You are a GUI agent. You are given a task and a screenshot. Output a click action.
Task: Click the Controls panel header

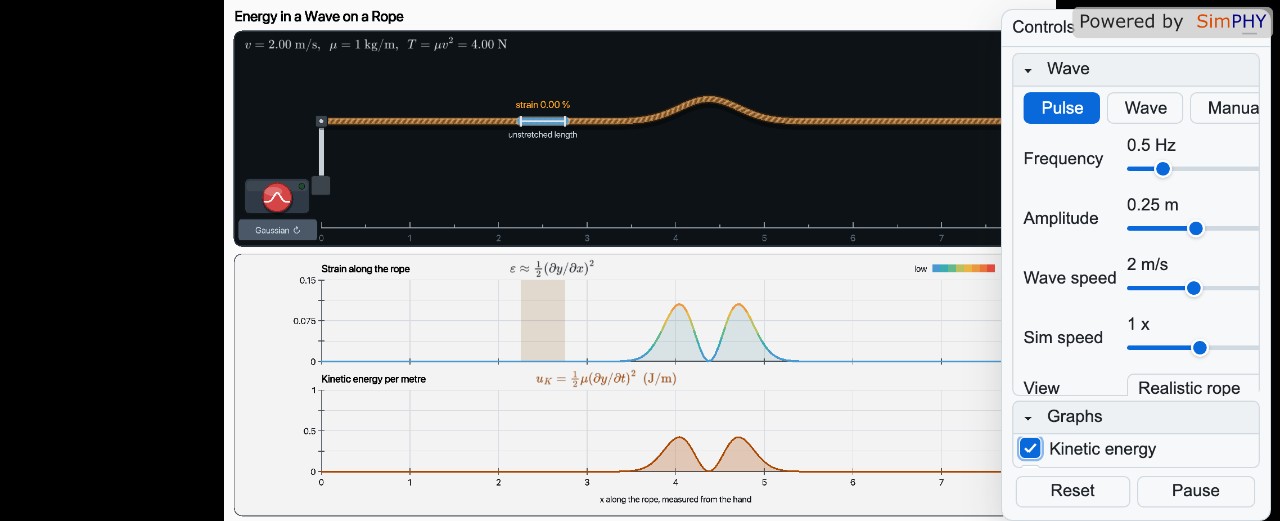(x=1043, y=27)
